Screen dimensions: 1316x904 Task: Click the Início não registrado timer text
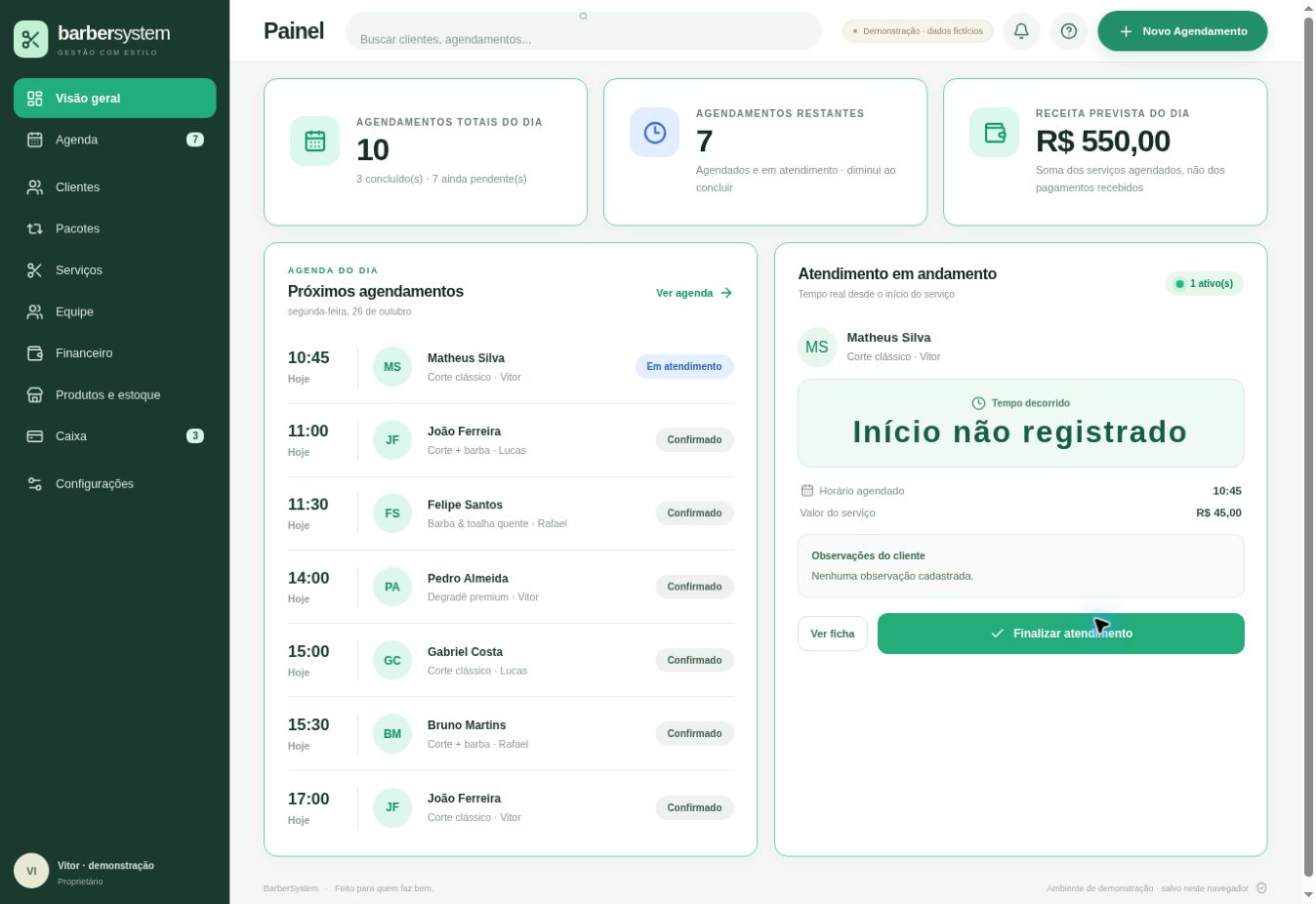[x=1020, y=431]
